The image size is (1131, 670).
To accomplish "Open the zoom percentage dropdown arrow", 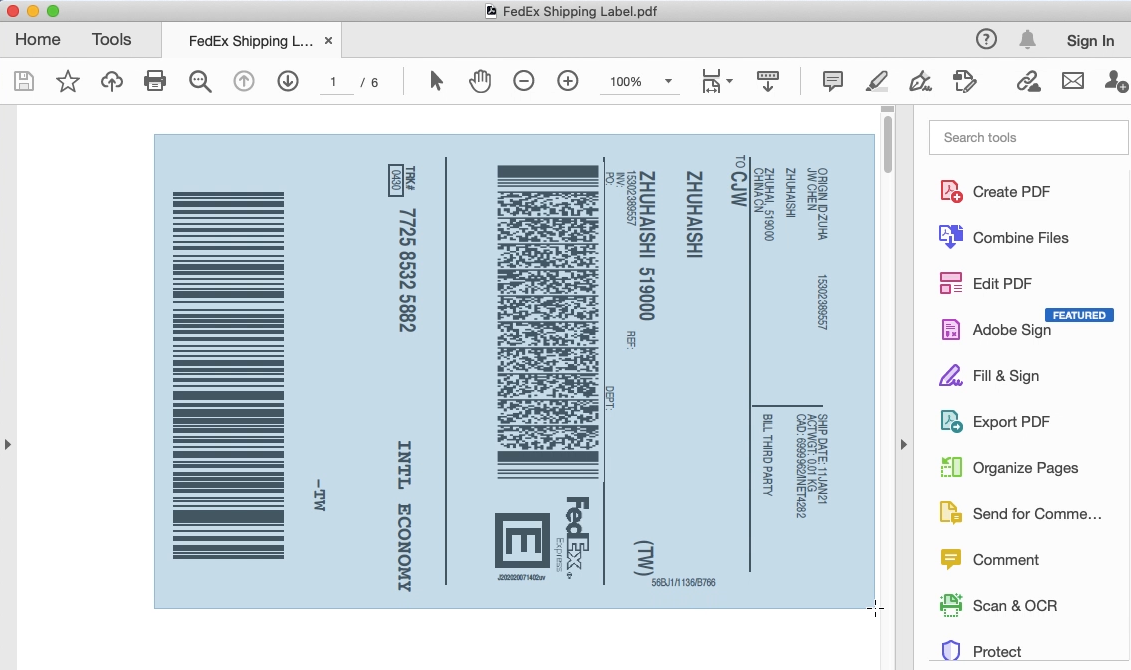I will (x=668, y=81).
